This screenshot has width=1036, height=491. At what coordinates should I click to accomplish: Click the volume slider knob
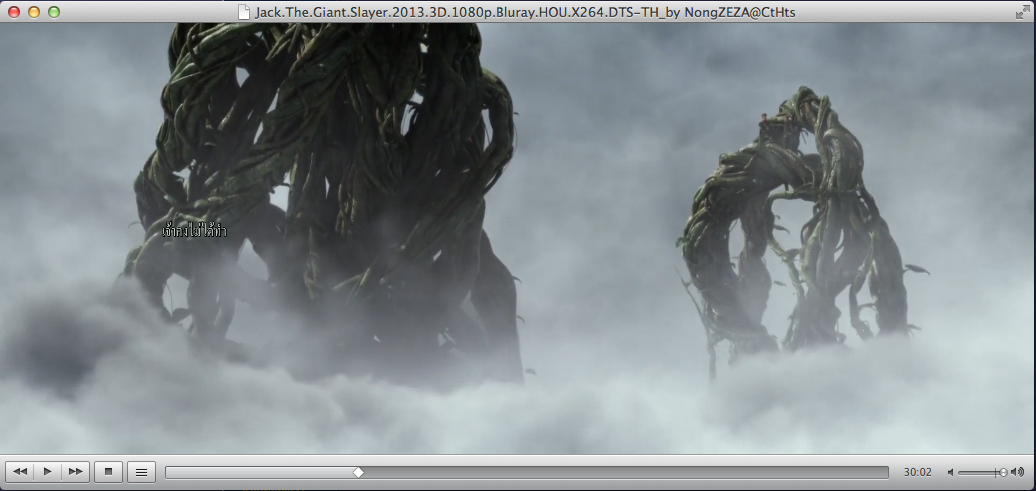click(x=1004, y=472)
